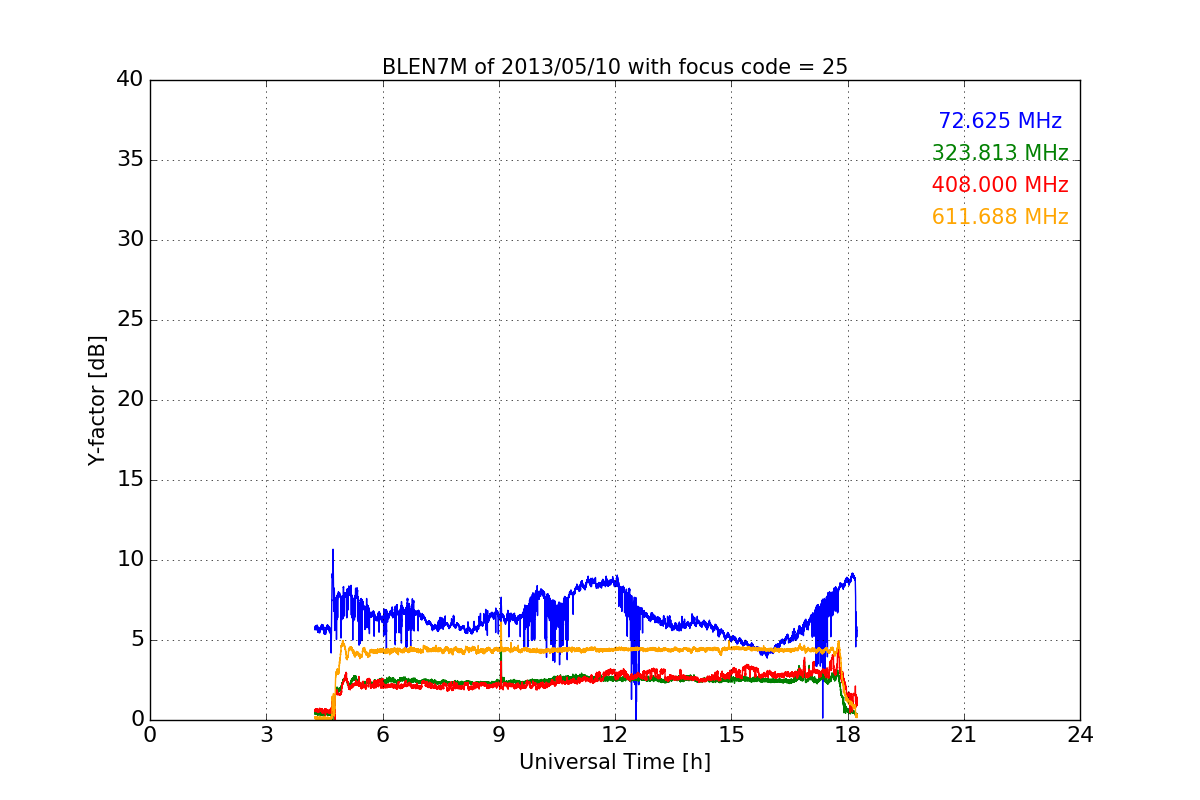Select the plot title 'BLEN7M of 2013/05/10 with focus code = 25'
1200x800 pixels.
[x=615, y=67]
